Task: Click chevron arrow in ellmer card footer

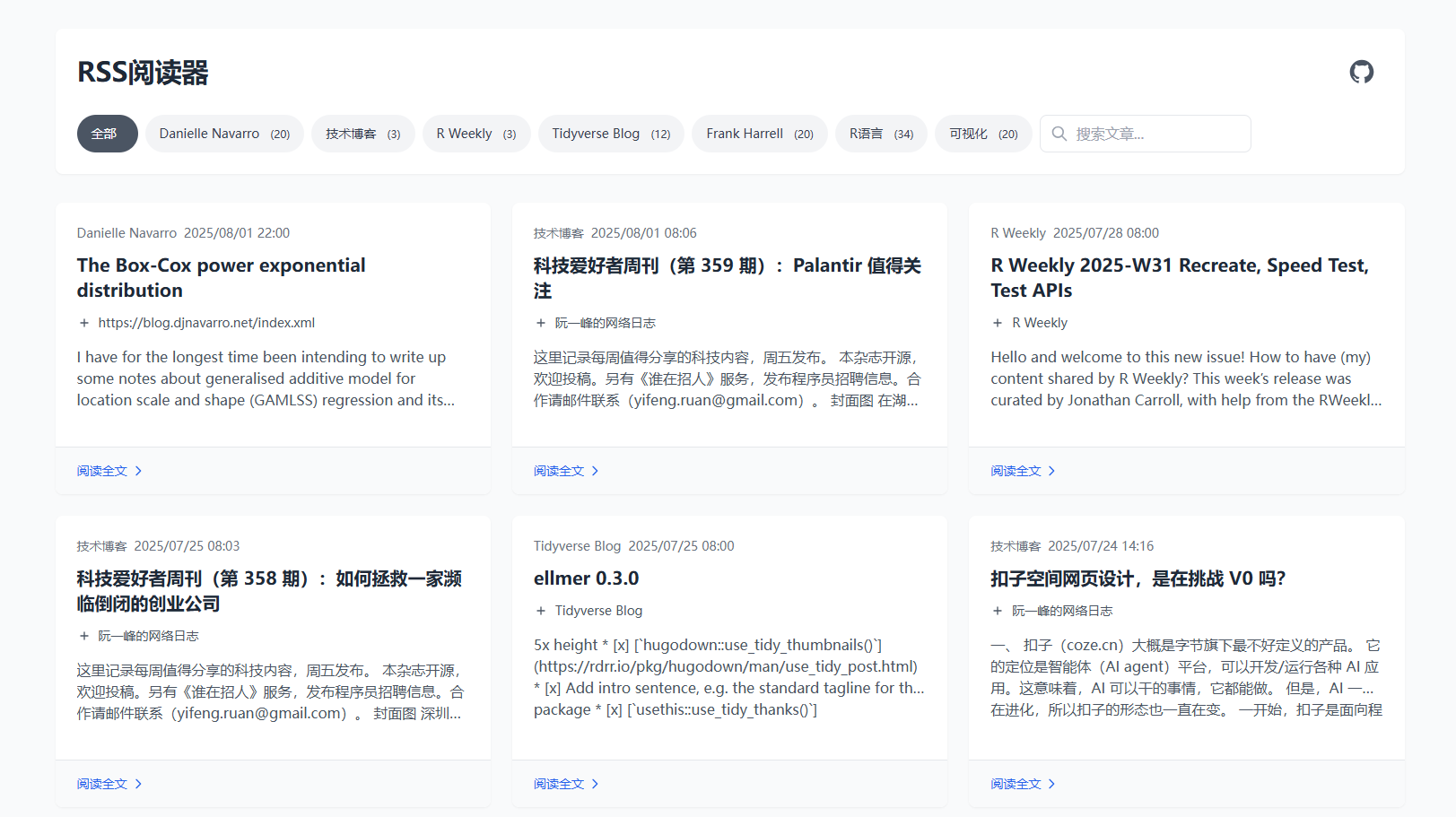Action: pos(595,784)
